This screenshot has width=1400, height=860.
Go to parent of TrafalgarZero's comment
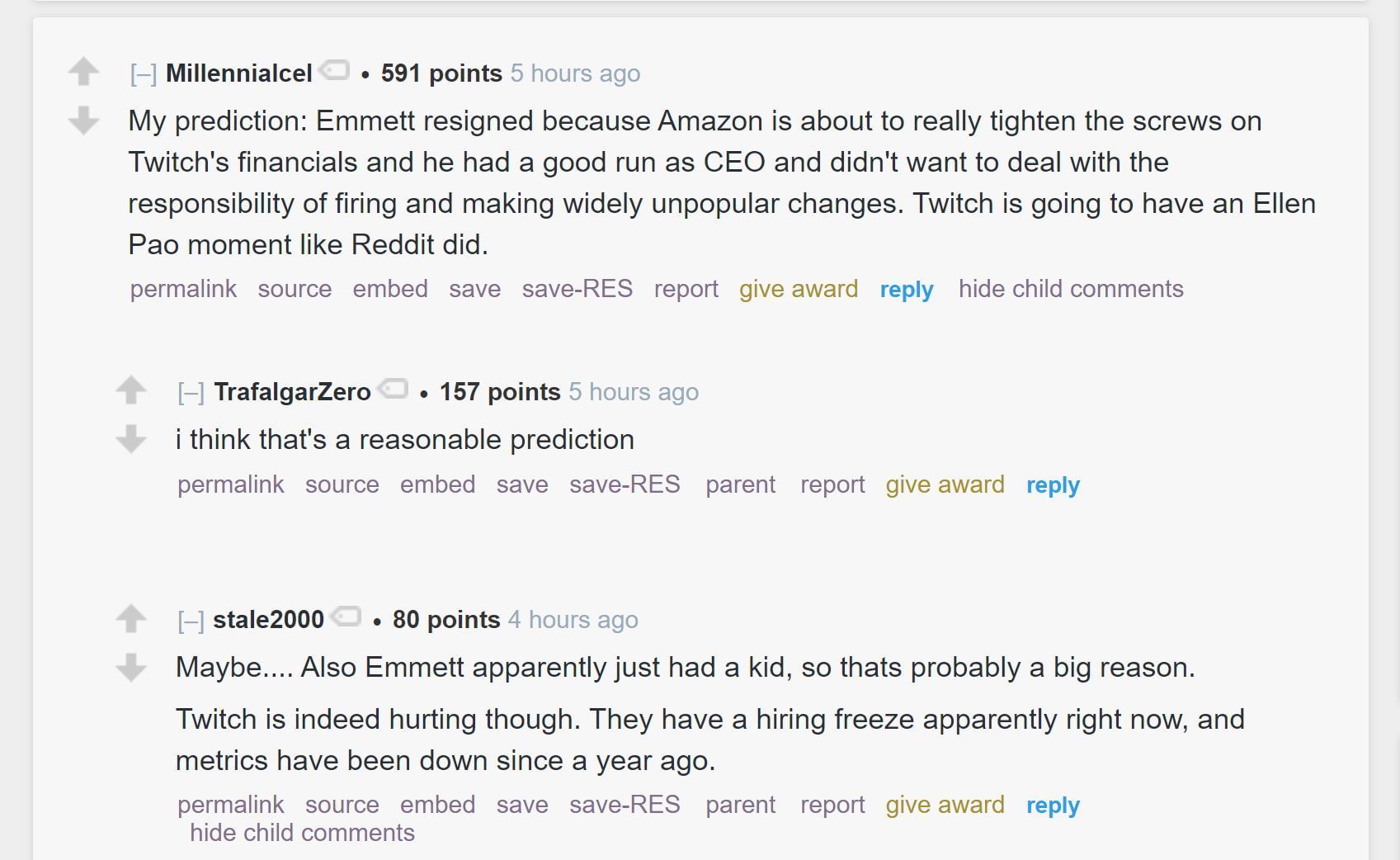pyautogui.click(x=740, y=484)
